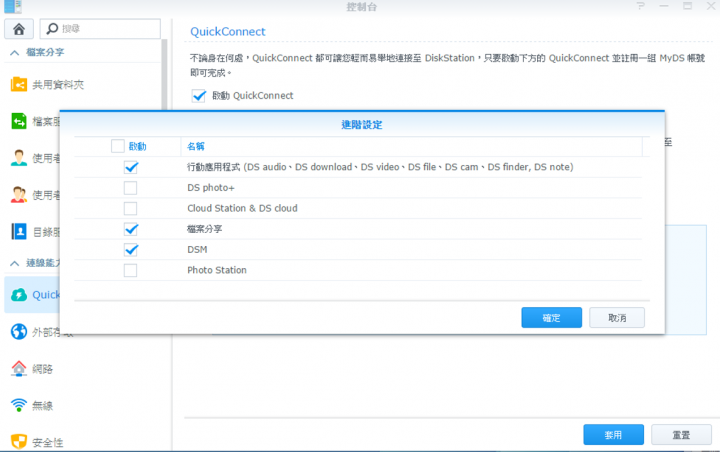Select the 安全性 sidebar label
The image size is (720, 452).
point(48,442)
